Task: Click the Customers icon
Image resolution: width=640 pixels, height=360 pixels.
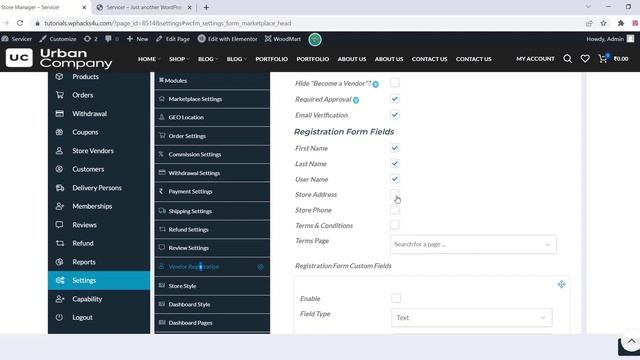Action: click(60, 169)
